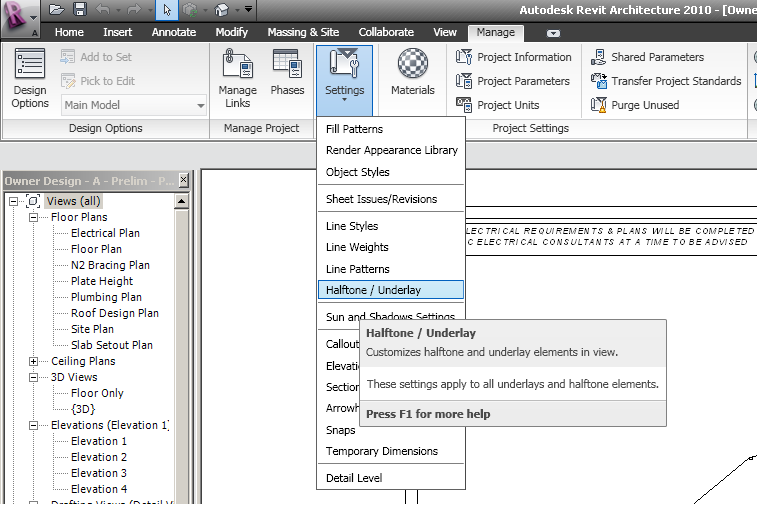Click the Manage ribbon tab

click(496, 32)
